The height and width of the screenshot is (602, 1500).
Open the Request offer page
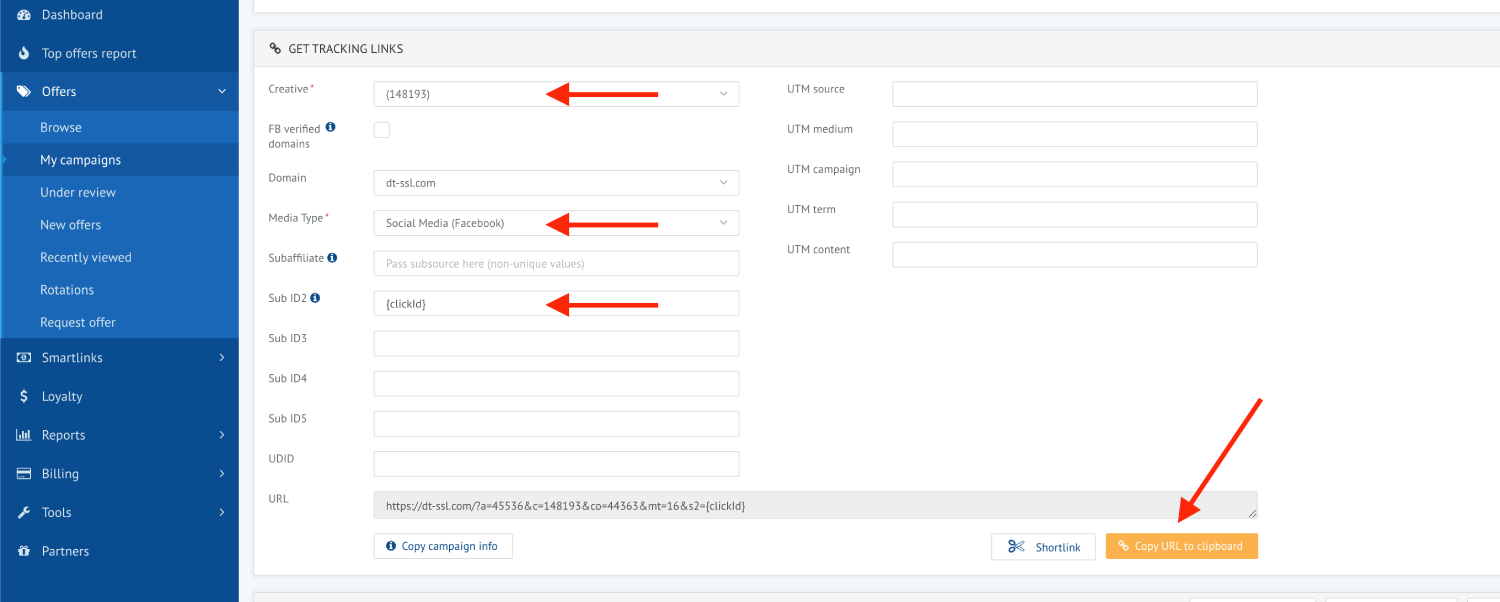pos(78,322)
